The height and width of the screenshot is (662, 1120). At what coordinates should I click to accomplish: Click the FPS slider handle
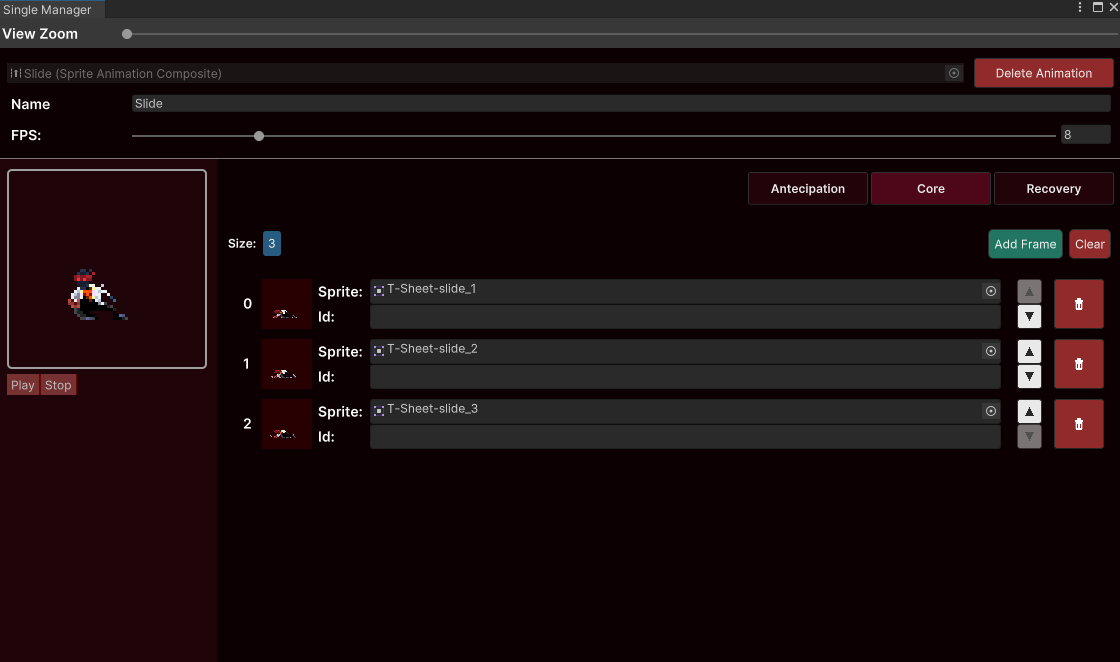point(259,136)
